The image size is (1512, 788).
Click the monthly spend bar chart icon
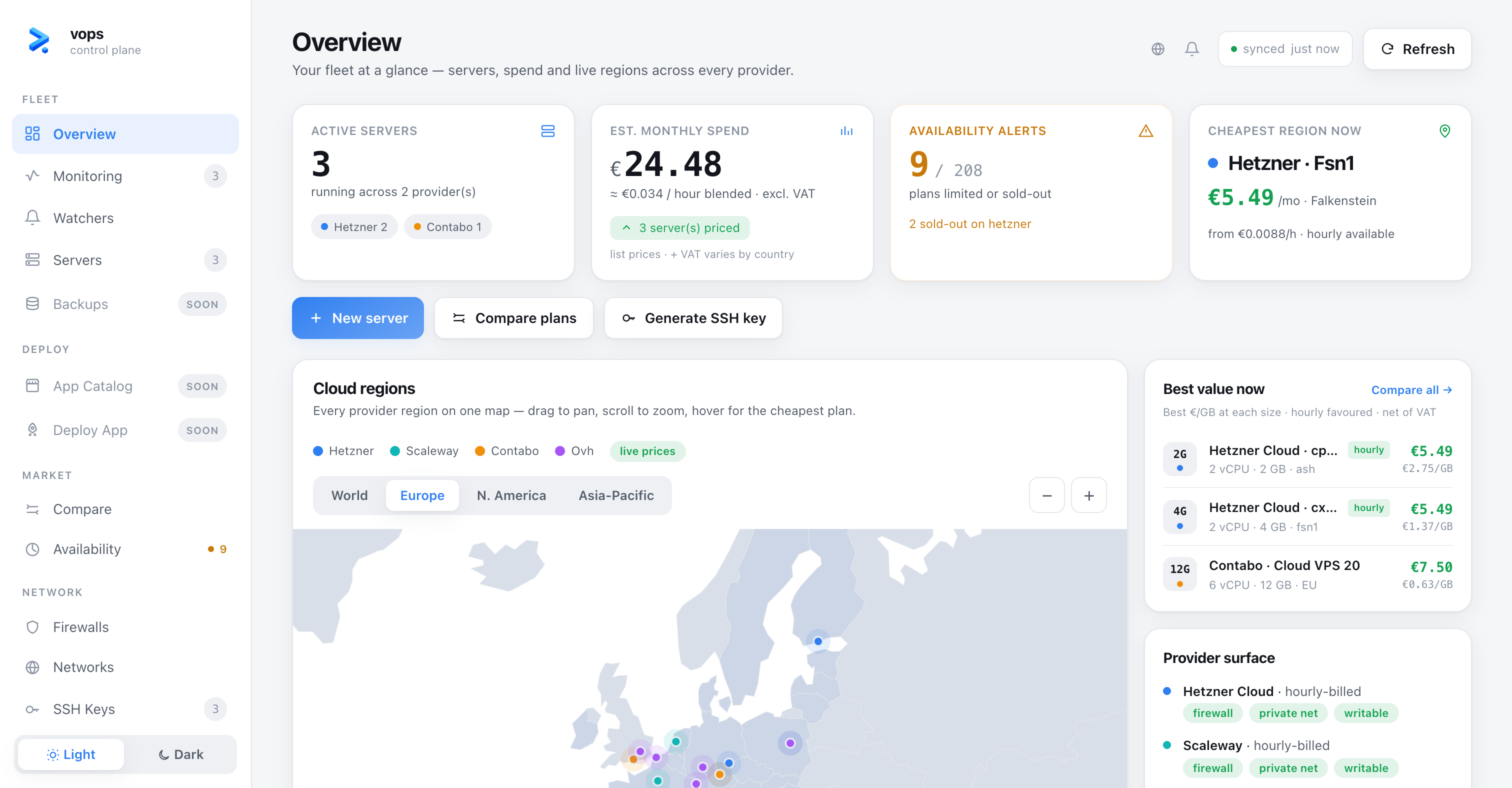pos(846,131)
